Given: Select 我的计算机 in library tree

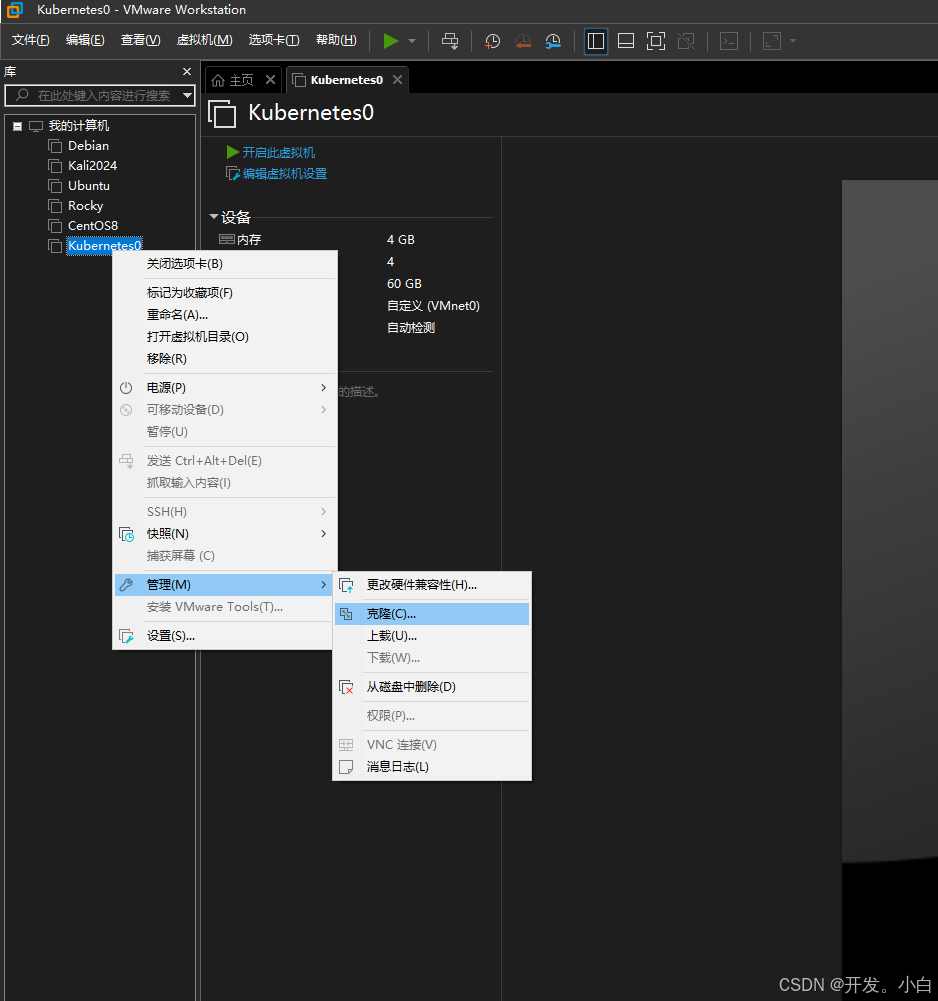Looking at the screenshot, I should pos(79,126).
